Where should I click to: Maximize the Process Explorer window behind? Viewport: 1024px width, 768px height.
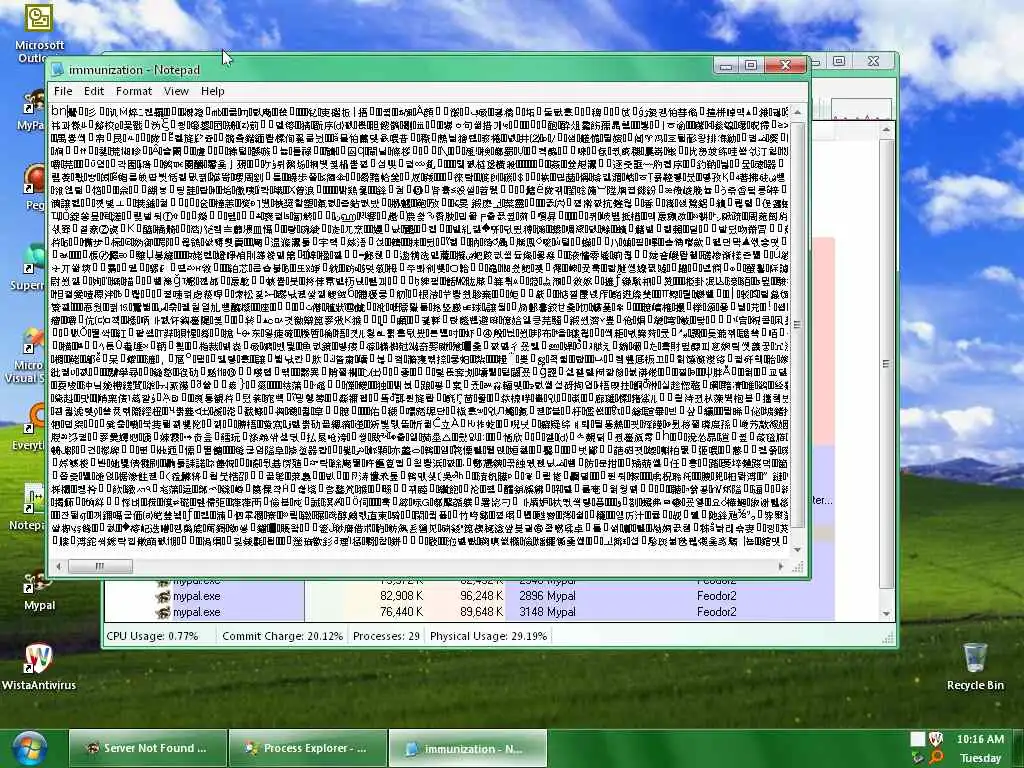(x=839, y=61)
